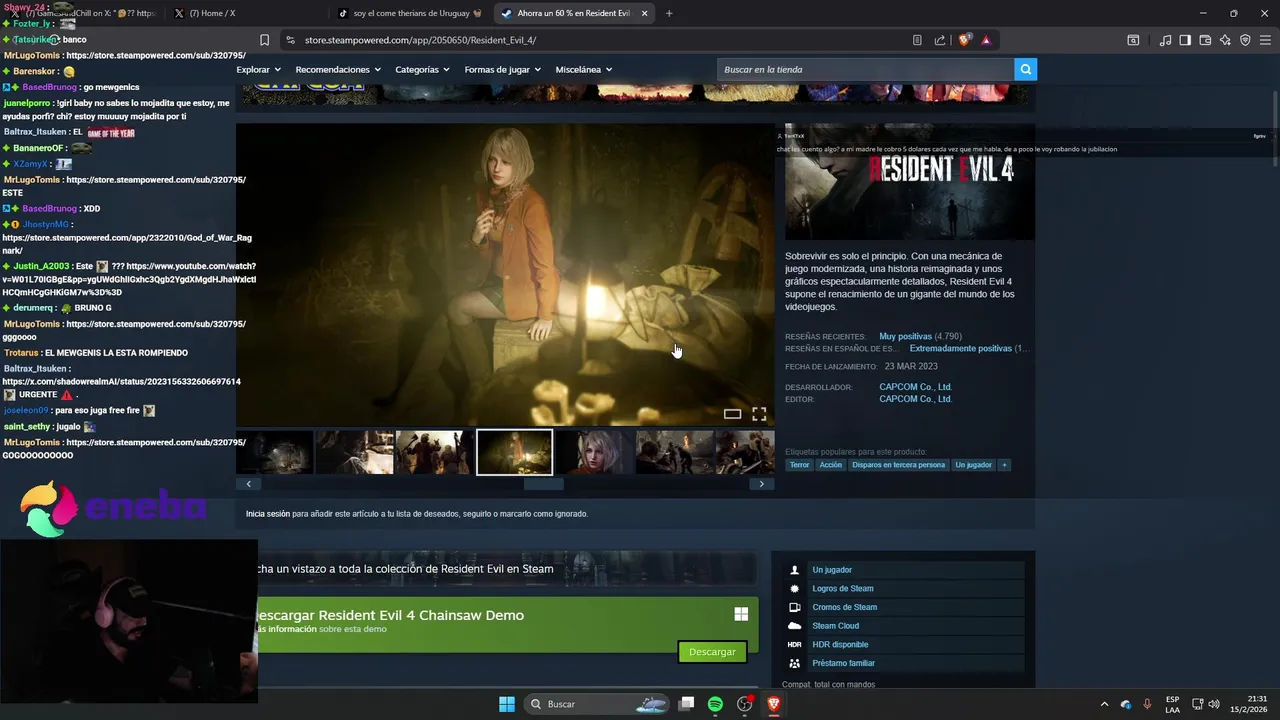Select the first dark thumbnail in the strip

coord(275,452)
